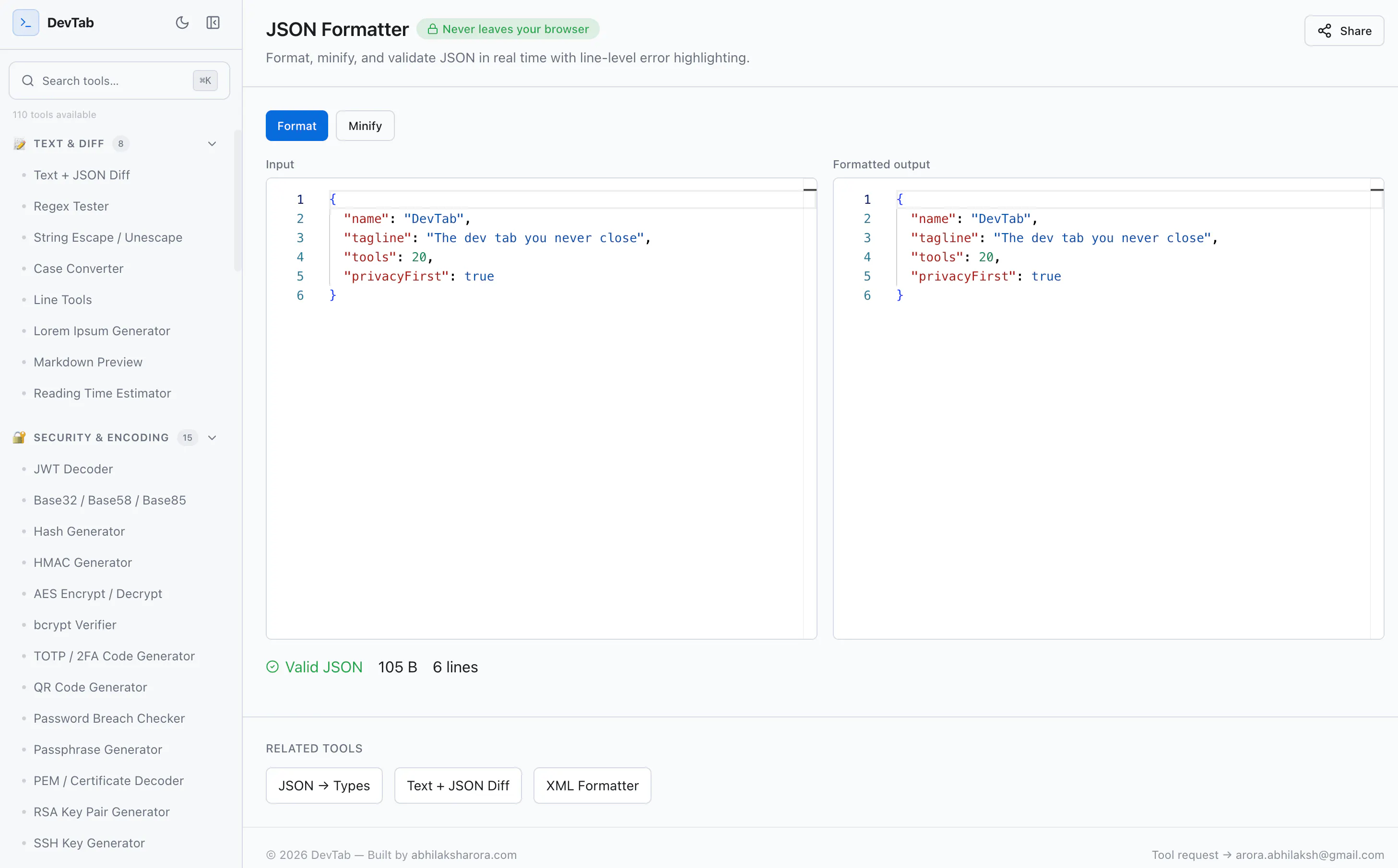Open HMAC Generator tool
Image resolution: width=1398 pixels, height=868 pixels.
pos(83,562)
